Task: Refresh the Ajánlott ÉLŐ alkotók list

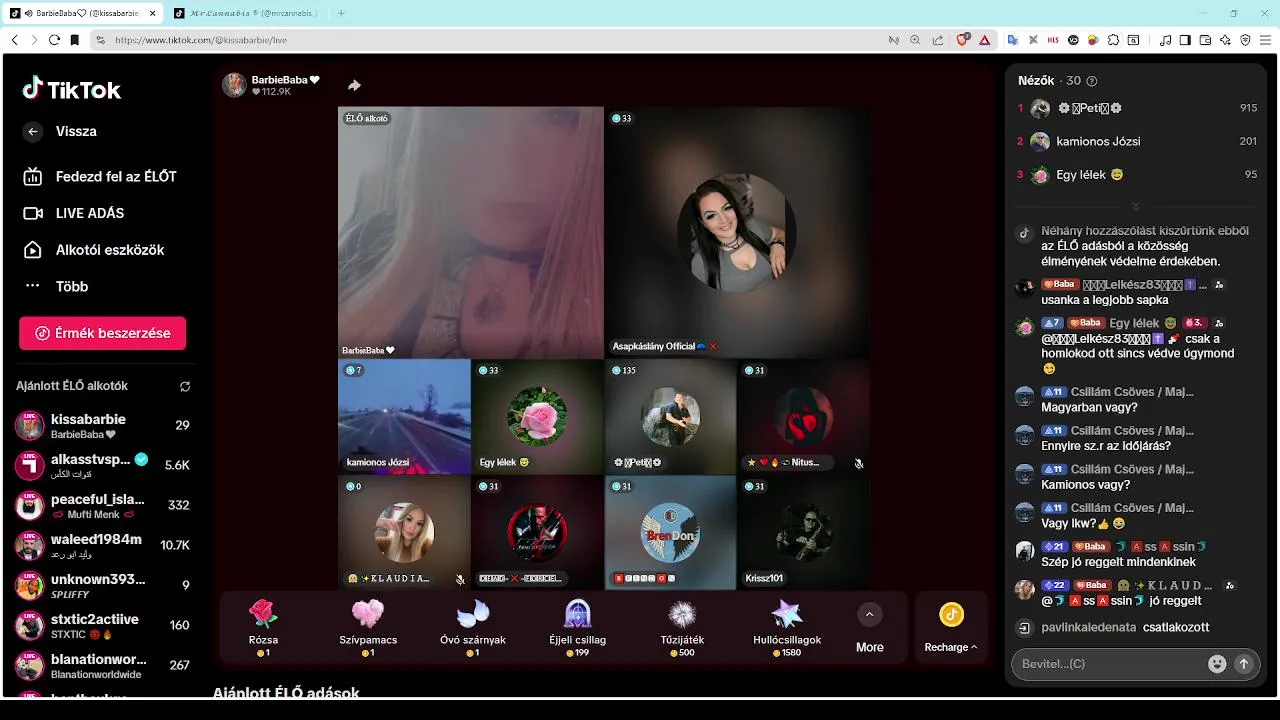Action: click(x=185, y=386)
